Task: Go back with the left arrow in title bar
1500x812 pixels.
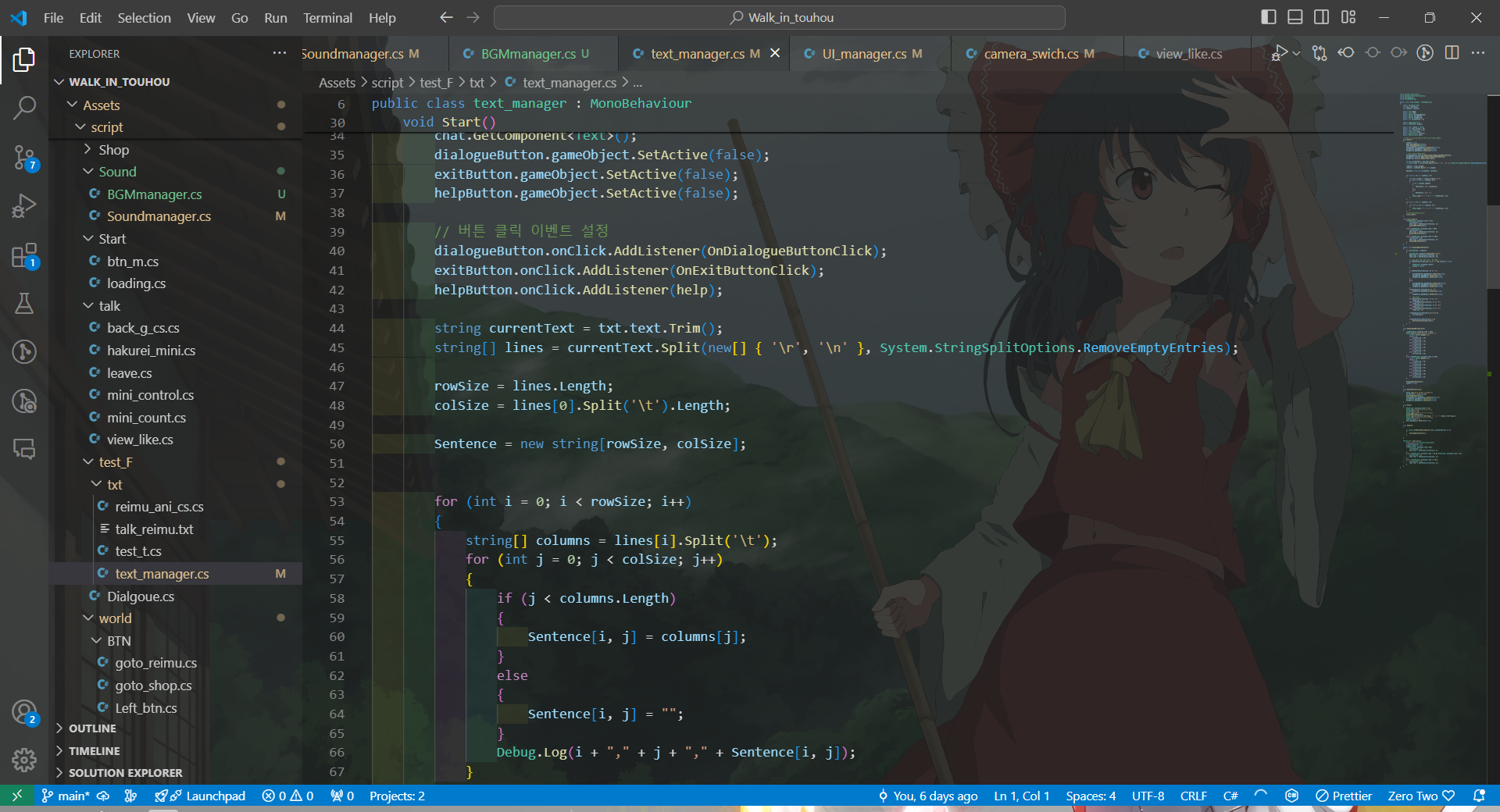Action: point(446,17)
